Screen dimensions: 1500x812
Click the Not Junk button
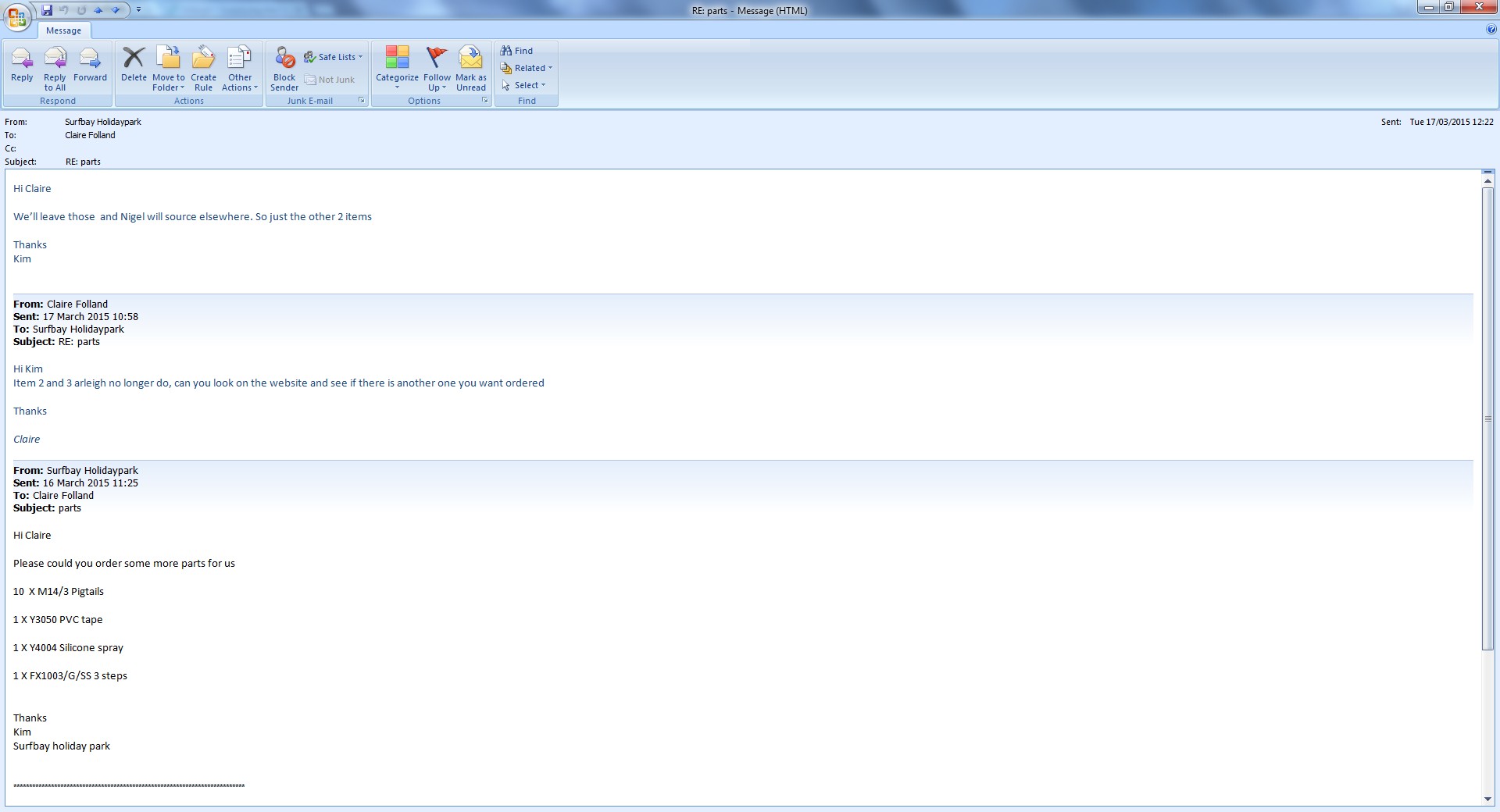click(329, 80)
